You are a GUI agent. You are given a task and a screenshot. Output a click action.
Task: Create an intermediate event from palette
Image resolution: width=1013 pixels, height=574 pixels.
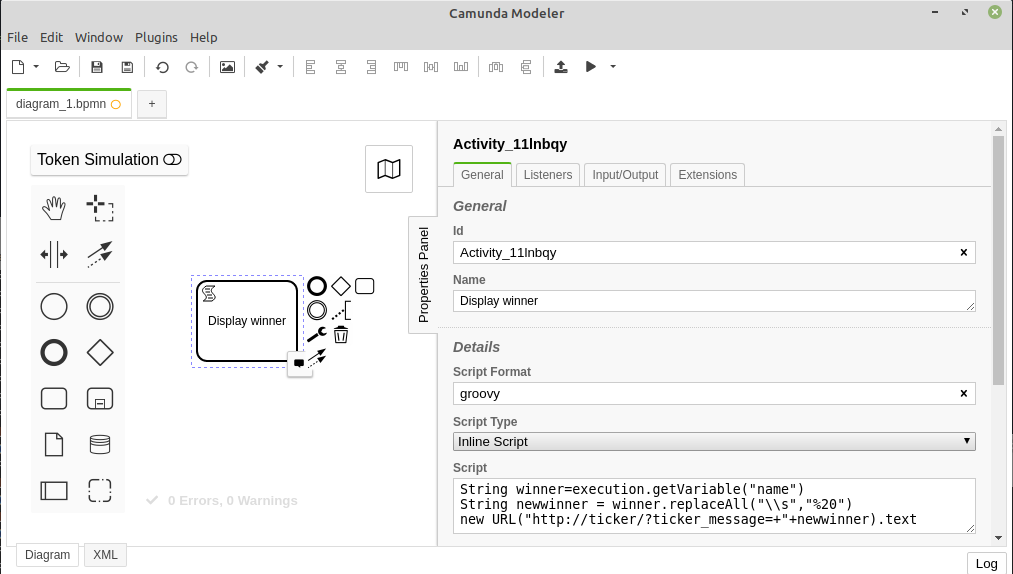pos(100,306)
